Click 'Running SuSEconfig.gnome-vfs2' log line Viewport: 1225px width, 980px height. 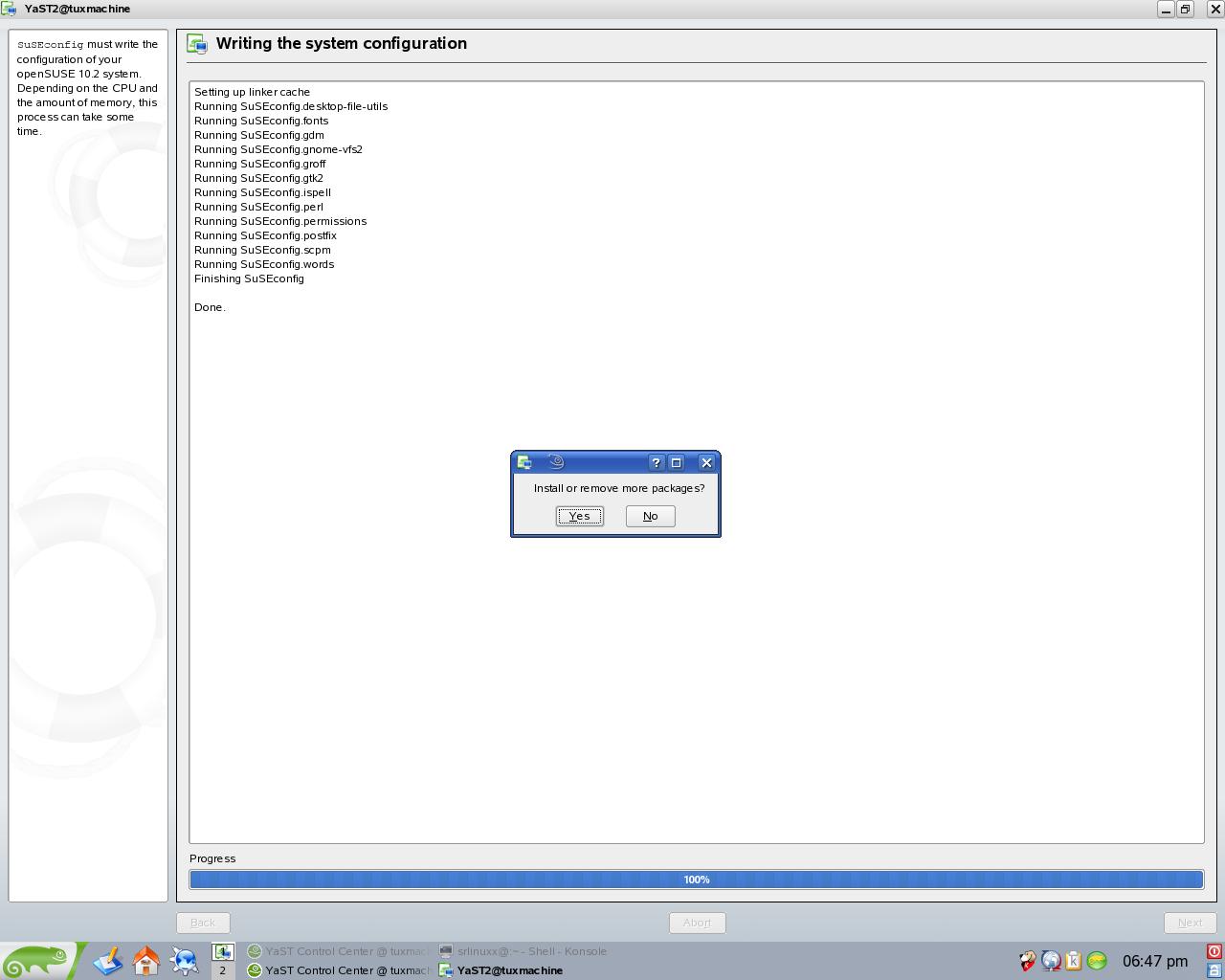[278, 149]
